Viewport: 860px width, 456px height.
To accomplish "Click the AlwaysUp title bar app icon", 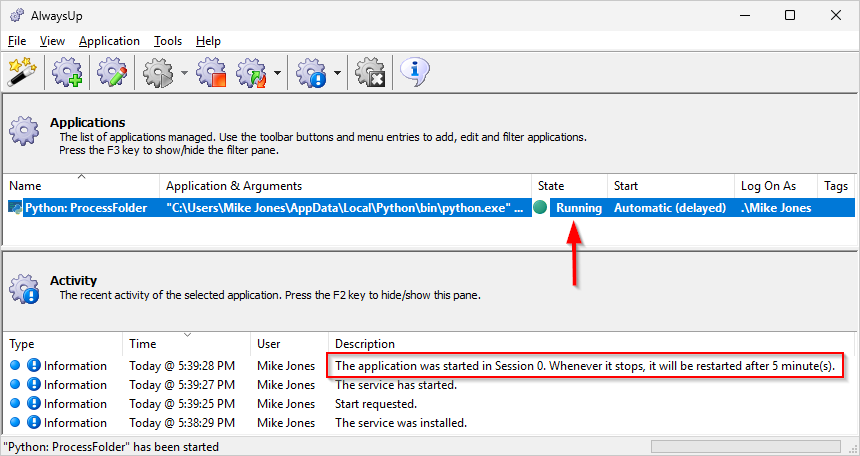I will (x=16, y=15).
